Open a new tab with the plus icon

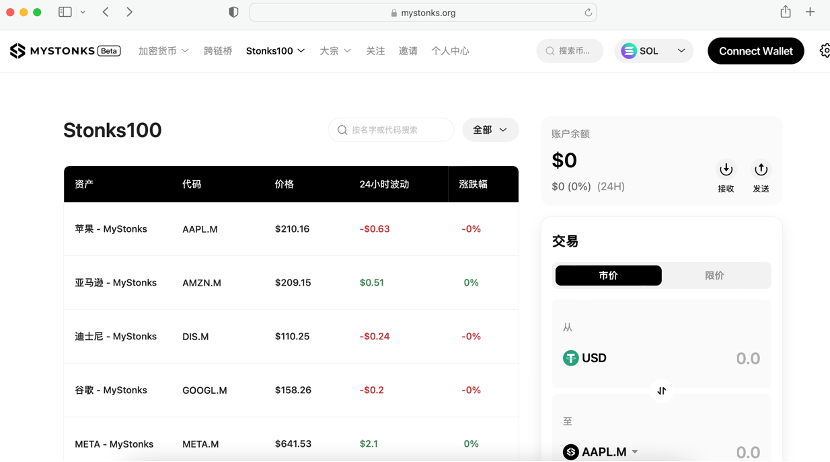(x=810, y=12)
